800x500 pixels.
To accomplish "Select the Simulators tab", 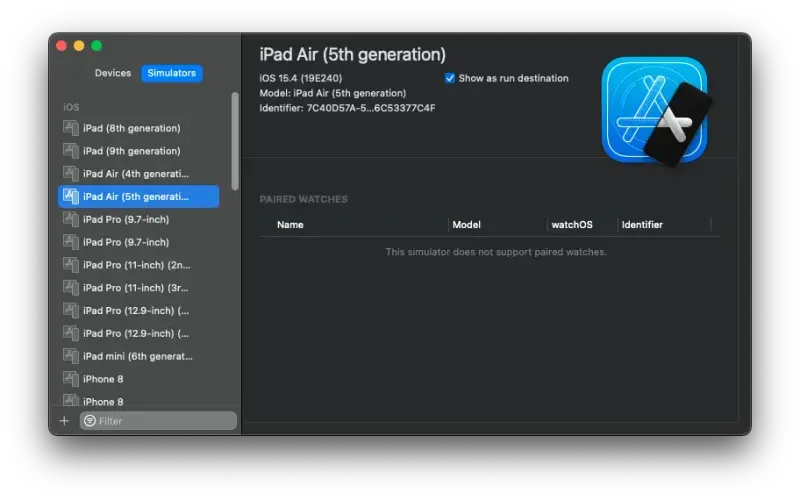I will (171, 73).
